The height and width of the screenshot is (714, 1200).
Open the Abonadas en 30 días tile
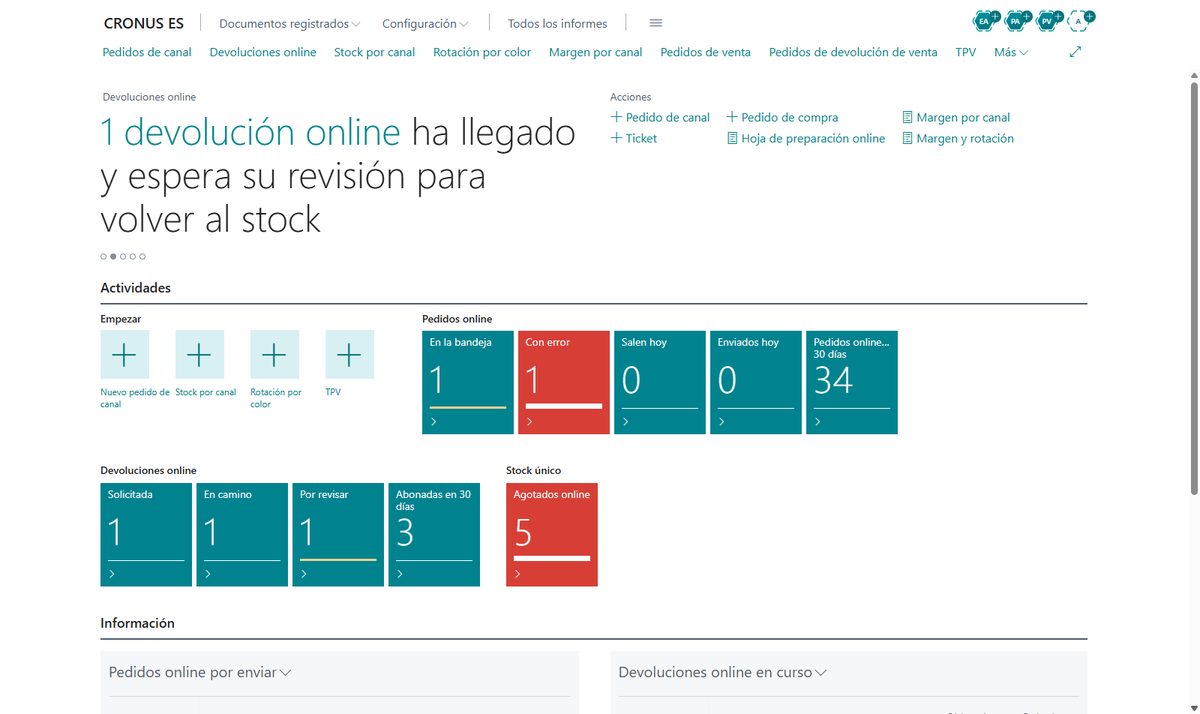point(434,534)
